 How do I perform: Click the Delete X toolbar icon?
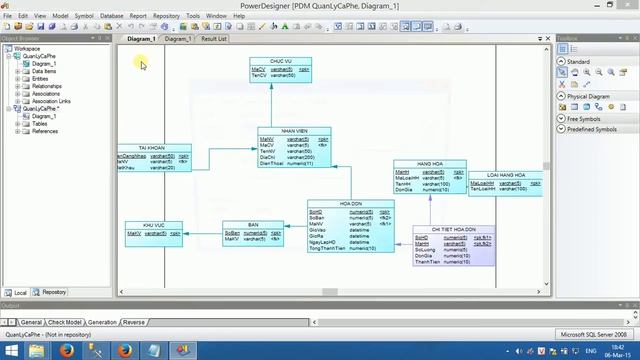click(119, 27)
